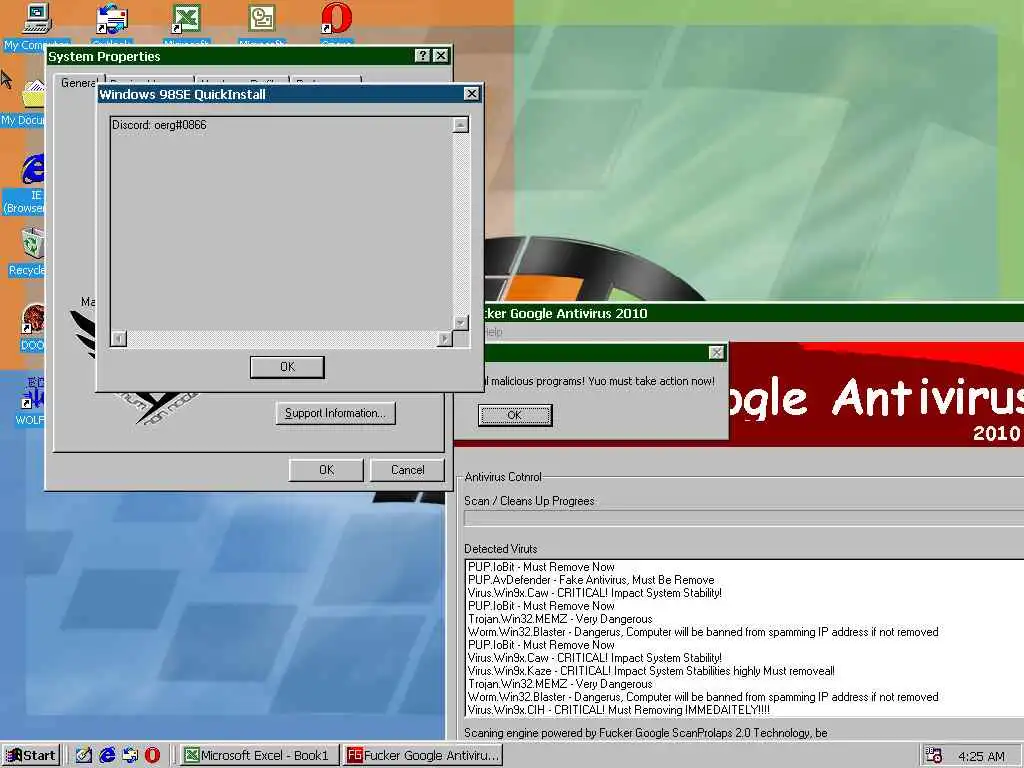Select the General tab in System Properties
Image resolution: width=1024 pixels, height=768 pixels.
tap(78, 83)
